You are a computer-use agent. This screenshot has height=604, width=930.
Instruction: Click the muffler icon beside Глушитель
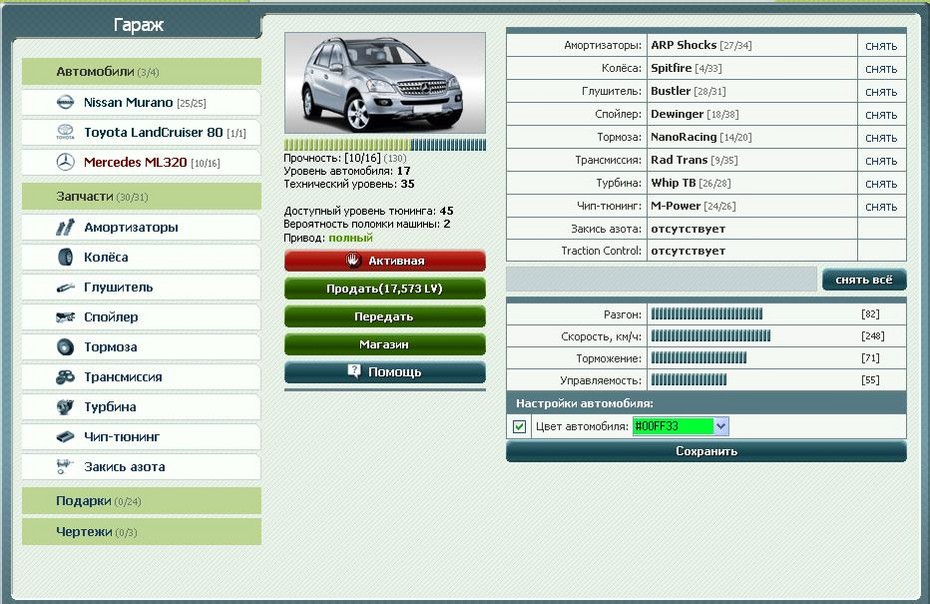tap(65, 287)
